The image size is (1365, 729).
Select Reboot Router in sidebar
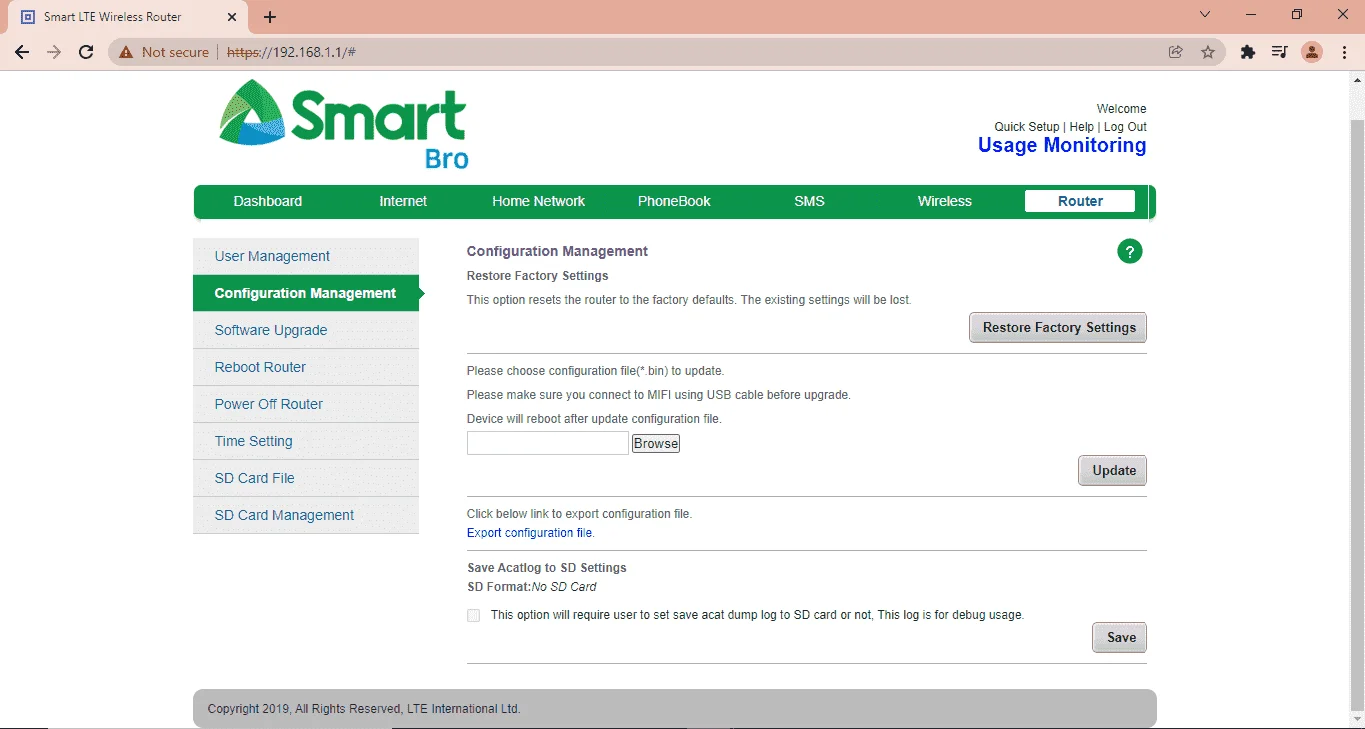pyautogui.click(x=306, y=367)
